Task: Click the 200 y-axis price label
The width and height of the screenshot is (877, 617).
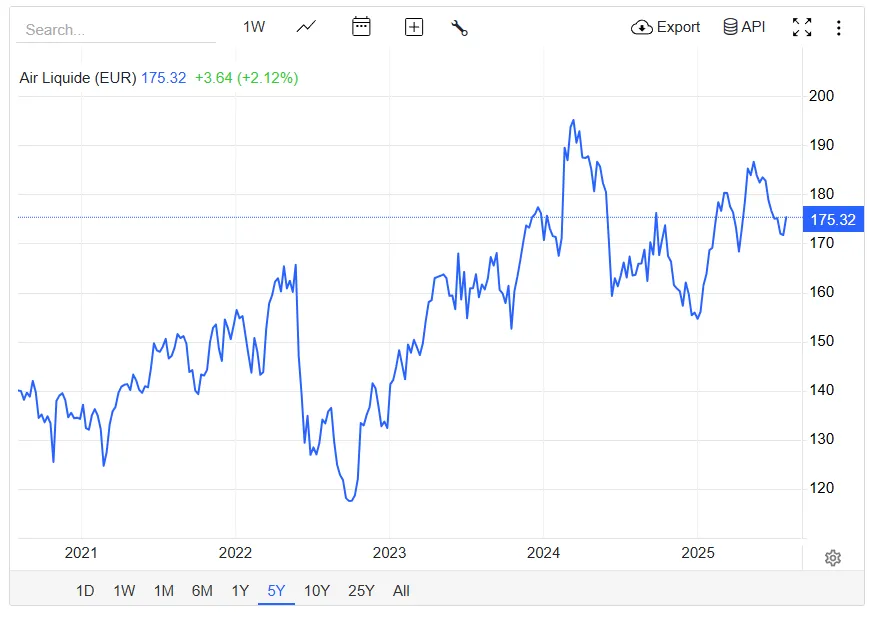Action: [x=821, y=96]
